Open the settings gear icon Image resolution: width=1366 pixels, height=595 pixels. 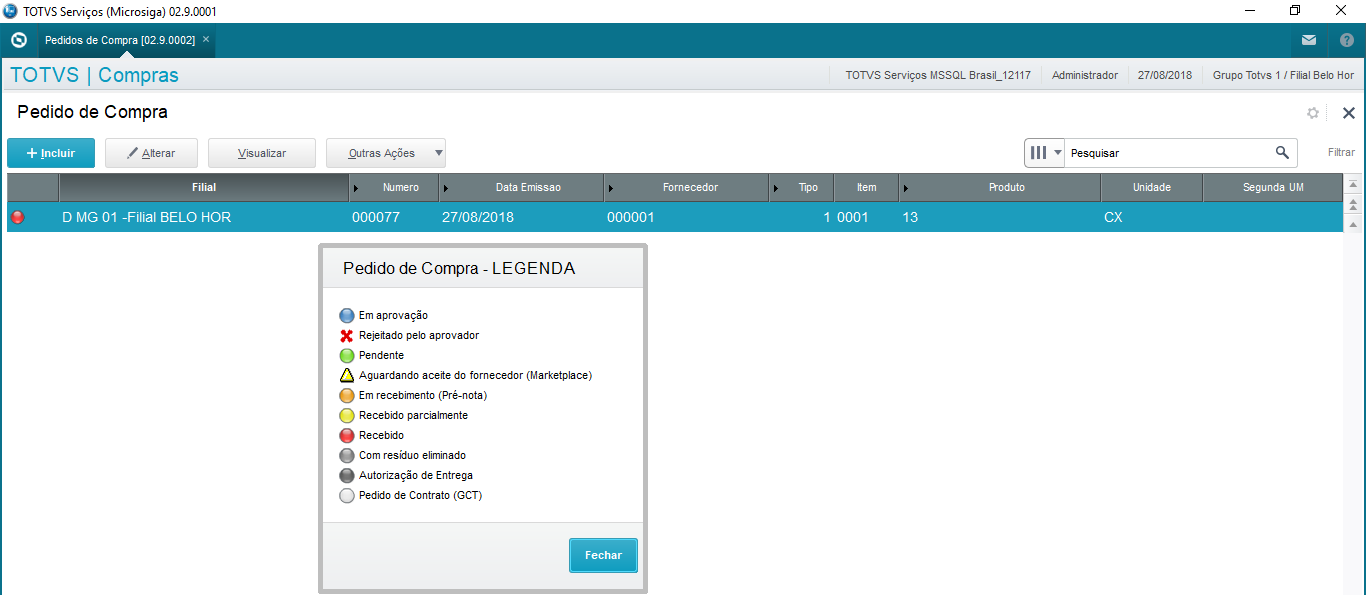point(1313,113)
